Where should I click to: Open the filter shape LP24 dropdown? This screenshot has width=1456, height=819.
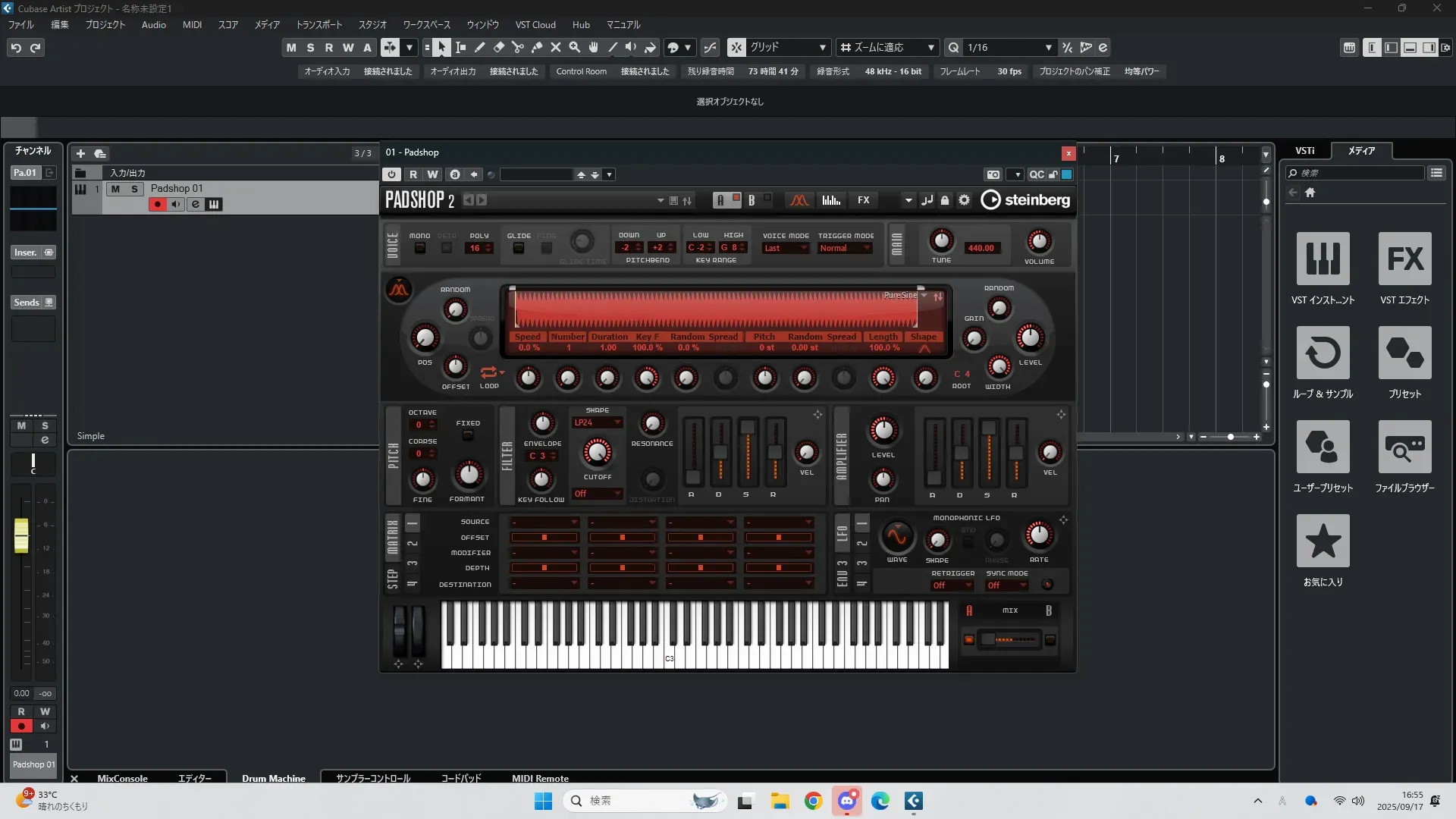pos(597,422)
